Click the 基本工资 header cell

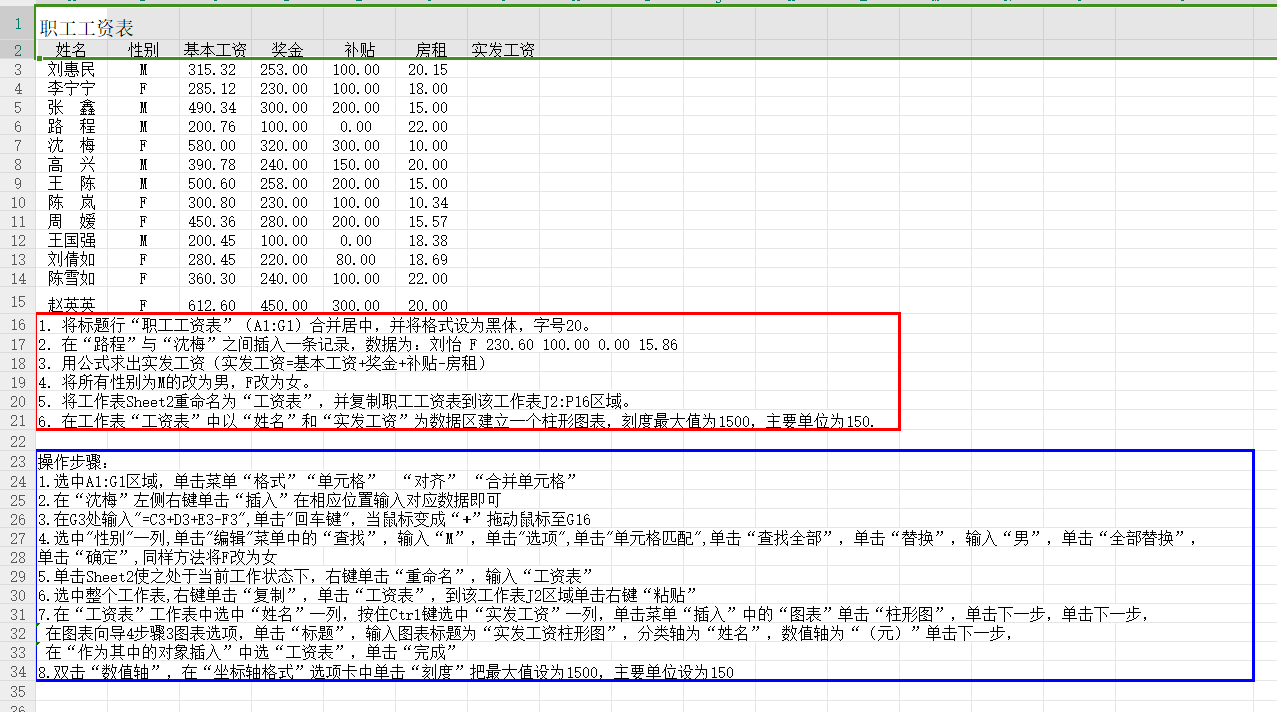coord(215,50)
